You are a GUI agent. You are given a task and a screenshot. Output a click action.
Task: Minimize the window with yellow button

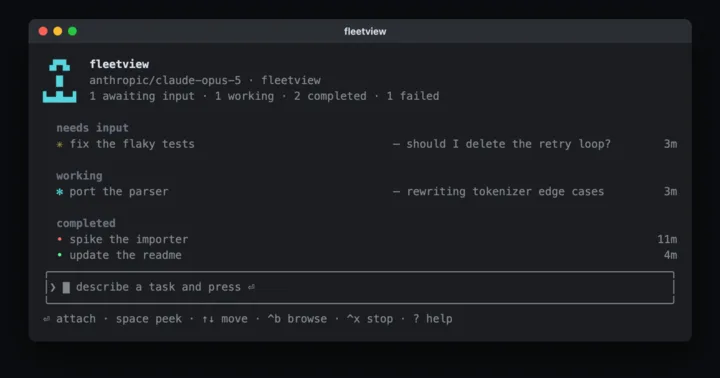coord(58,31)
